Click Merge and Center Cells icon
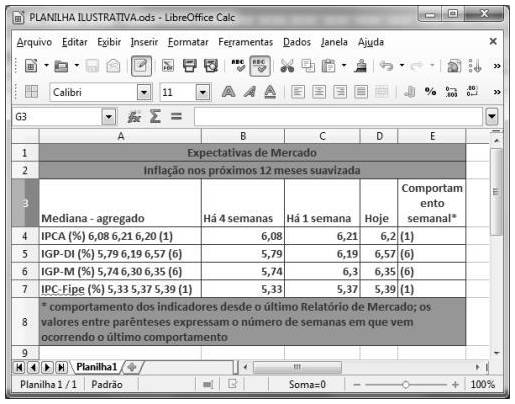515x404 pixels. [x=382, y=92]
